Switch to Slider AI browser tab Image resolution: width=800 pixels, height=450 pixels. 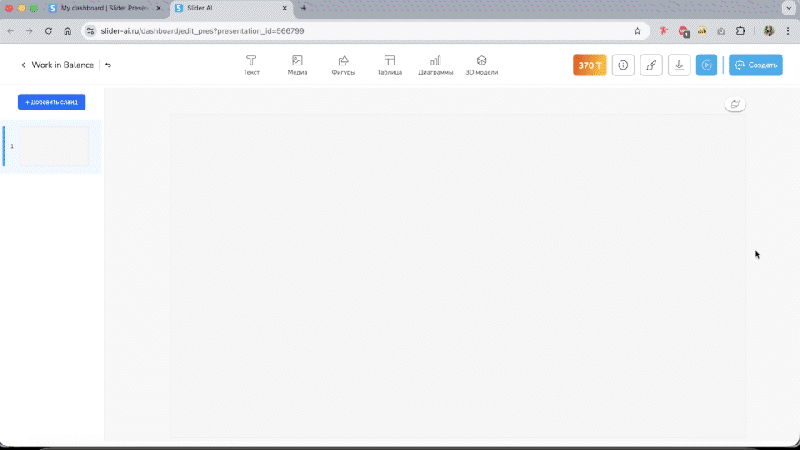[x=231, y=8]
